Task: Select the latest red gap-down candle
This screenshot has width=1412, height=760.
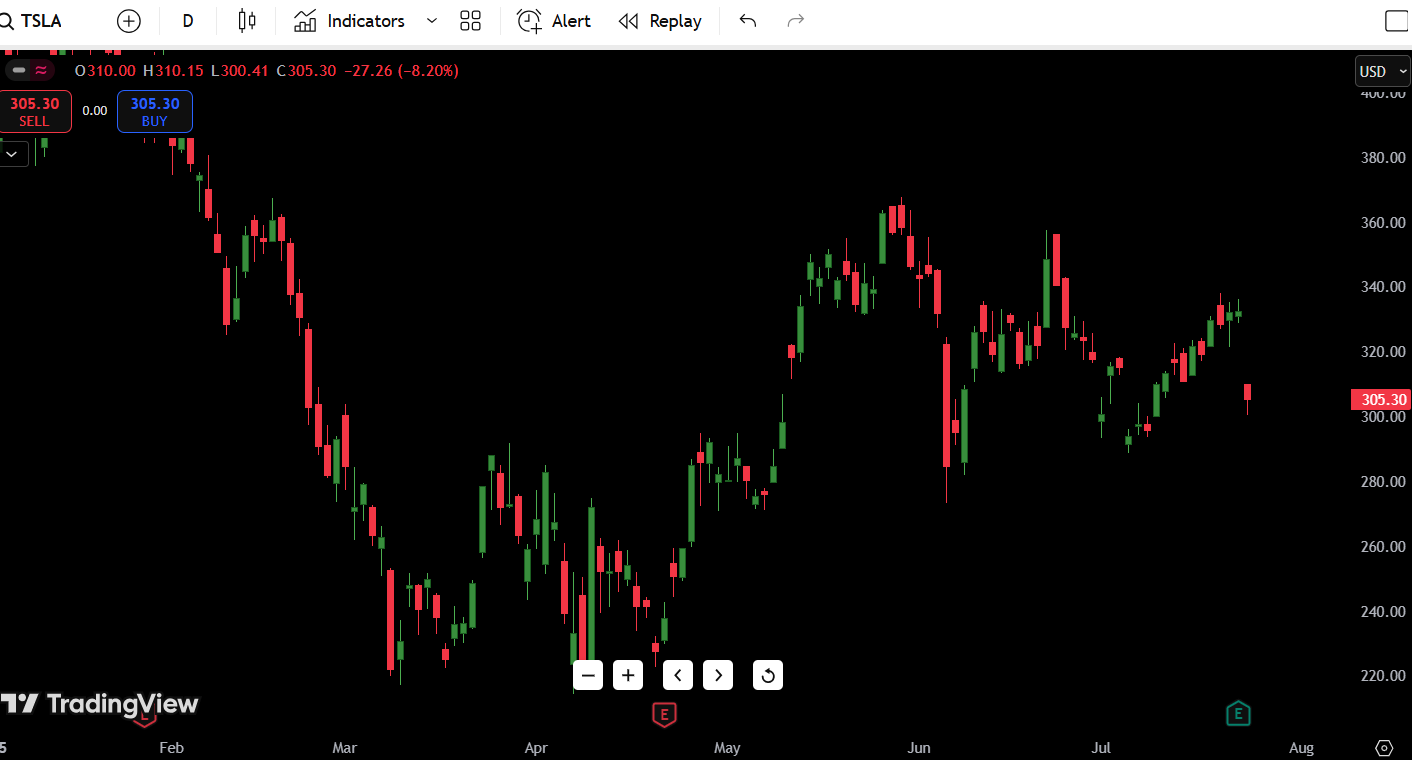Action: tap(1247, 393)
